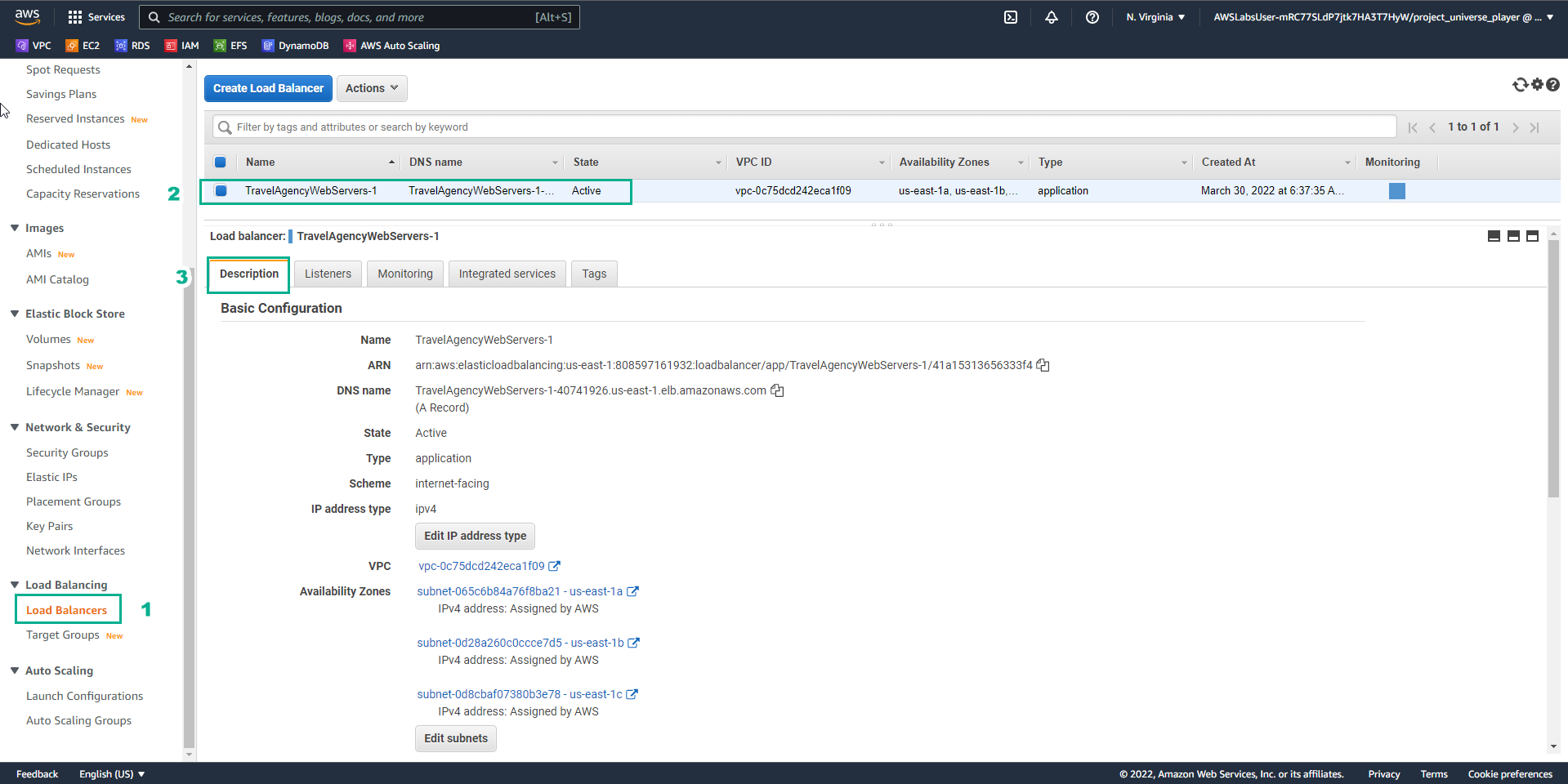
Task: Collapse the Auto Scaling section
Action: [15, 670]
